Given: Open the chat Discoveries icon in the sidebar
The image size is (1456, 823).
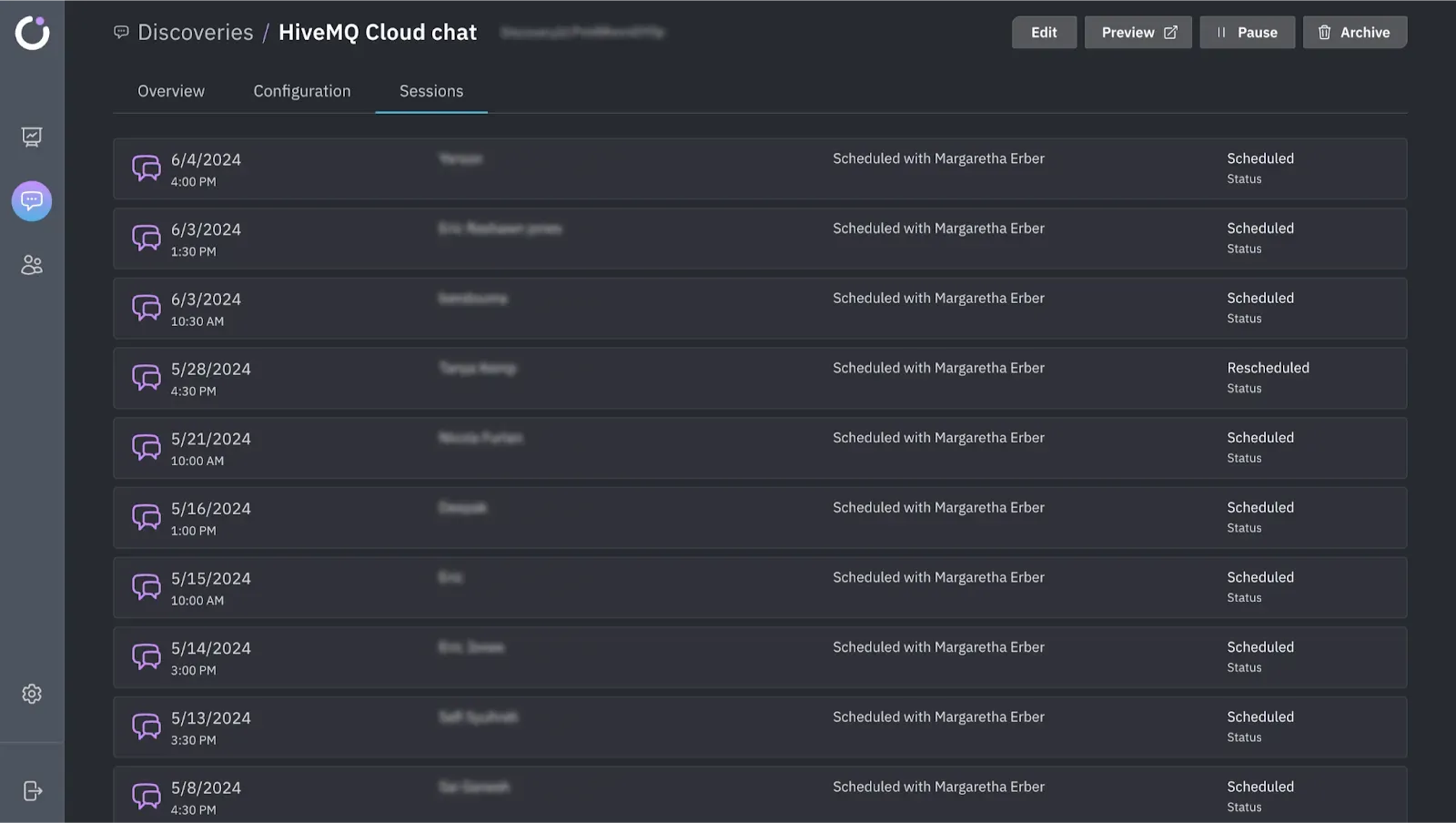Looking at the screenshot, I should tap(32, 201).
